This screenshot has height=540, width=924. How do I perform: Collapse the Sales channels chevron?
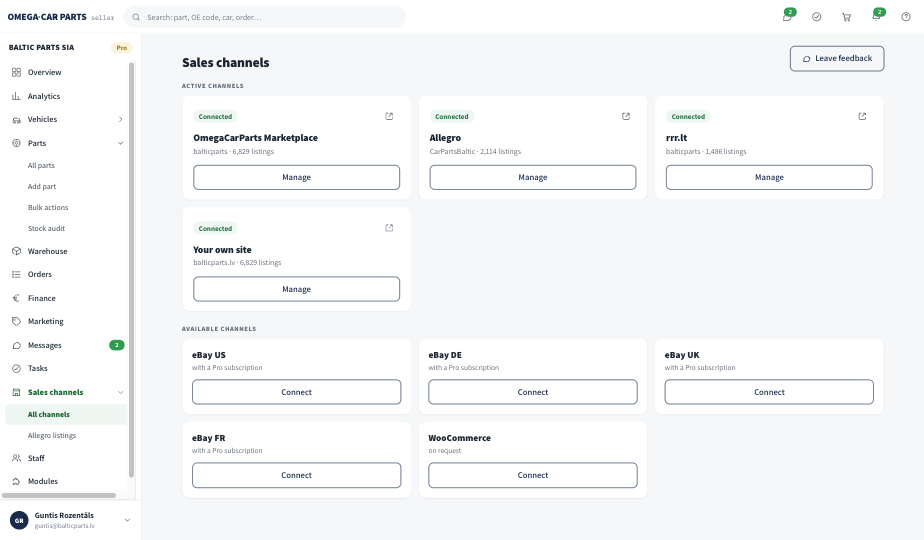[120, 393]
